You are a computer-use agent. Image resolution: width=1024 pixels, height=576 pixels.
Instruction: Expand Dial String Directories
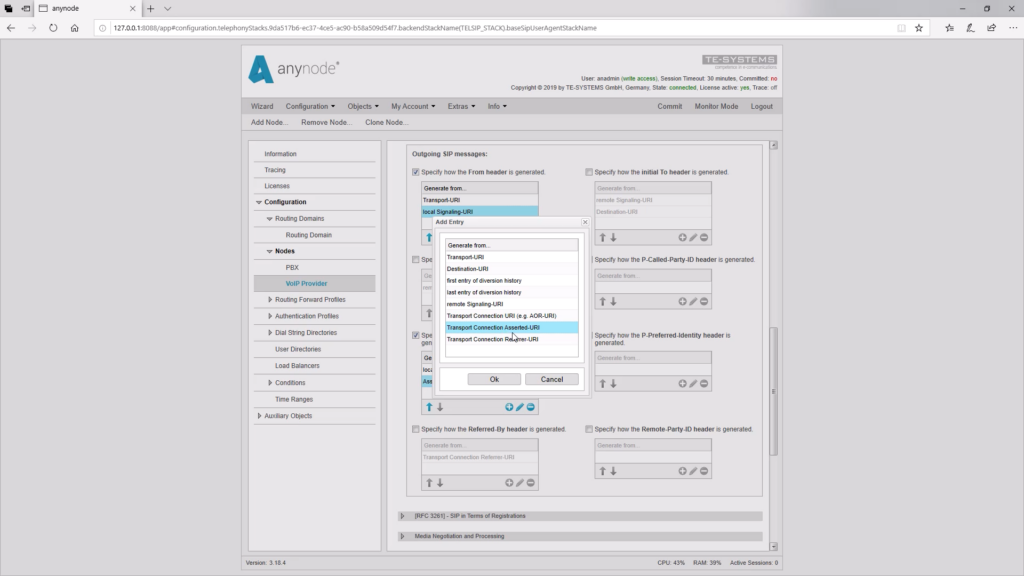(270, 333)
